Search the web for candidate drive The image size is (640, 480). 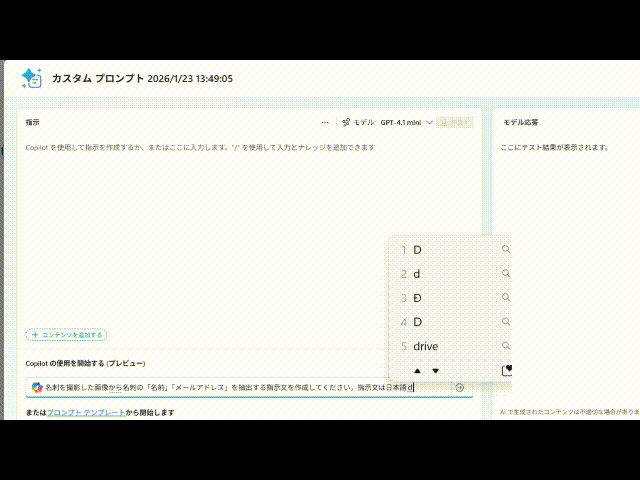pyautogui.click(x=506, y=346)
